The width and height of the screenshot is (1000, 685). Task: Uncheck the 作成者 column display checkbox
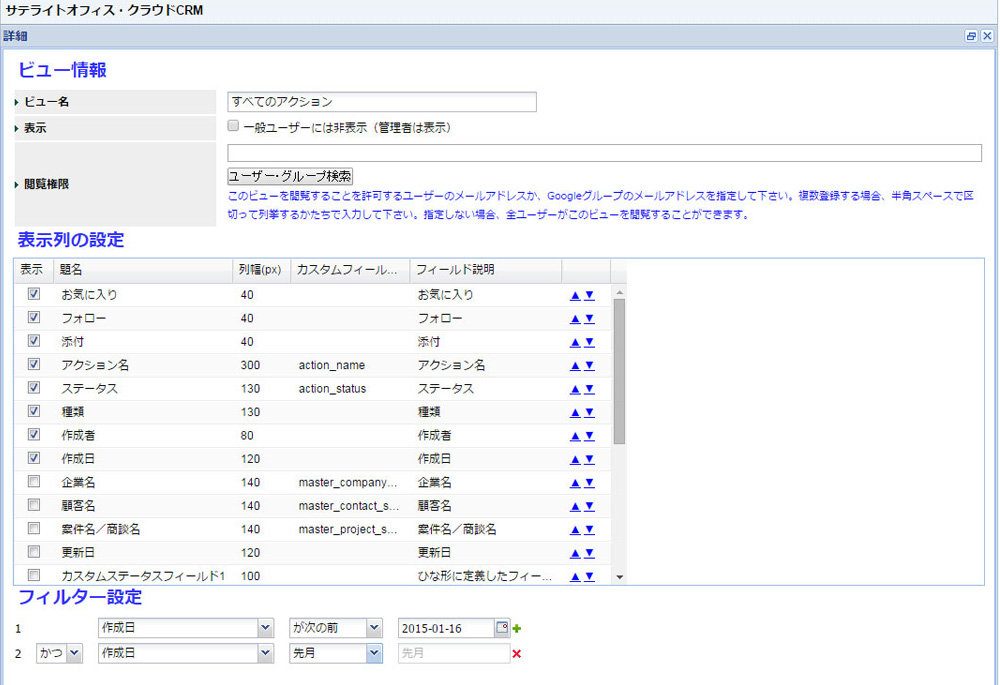(34, 435)
